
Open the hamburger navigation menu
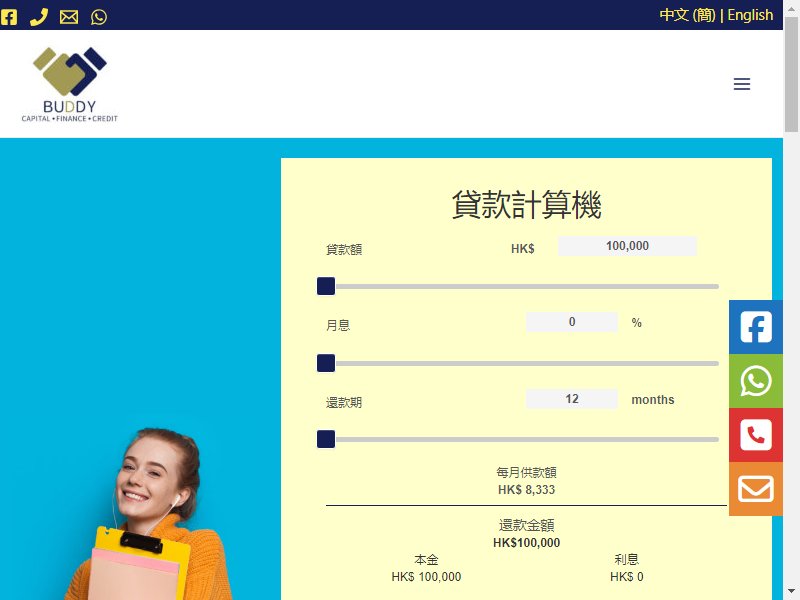tap(742, 84)
